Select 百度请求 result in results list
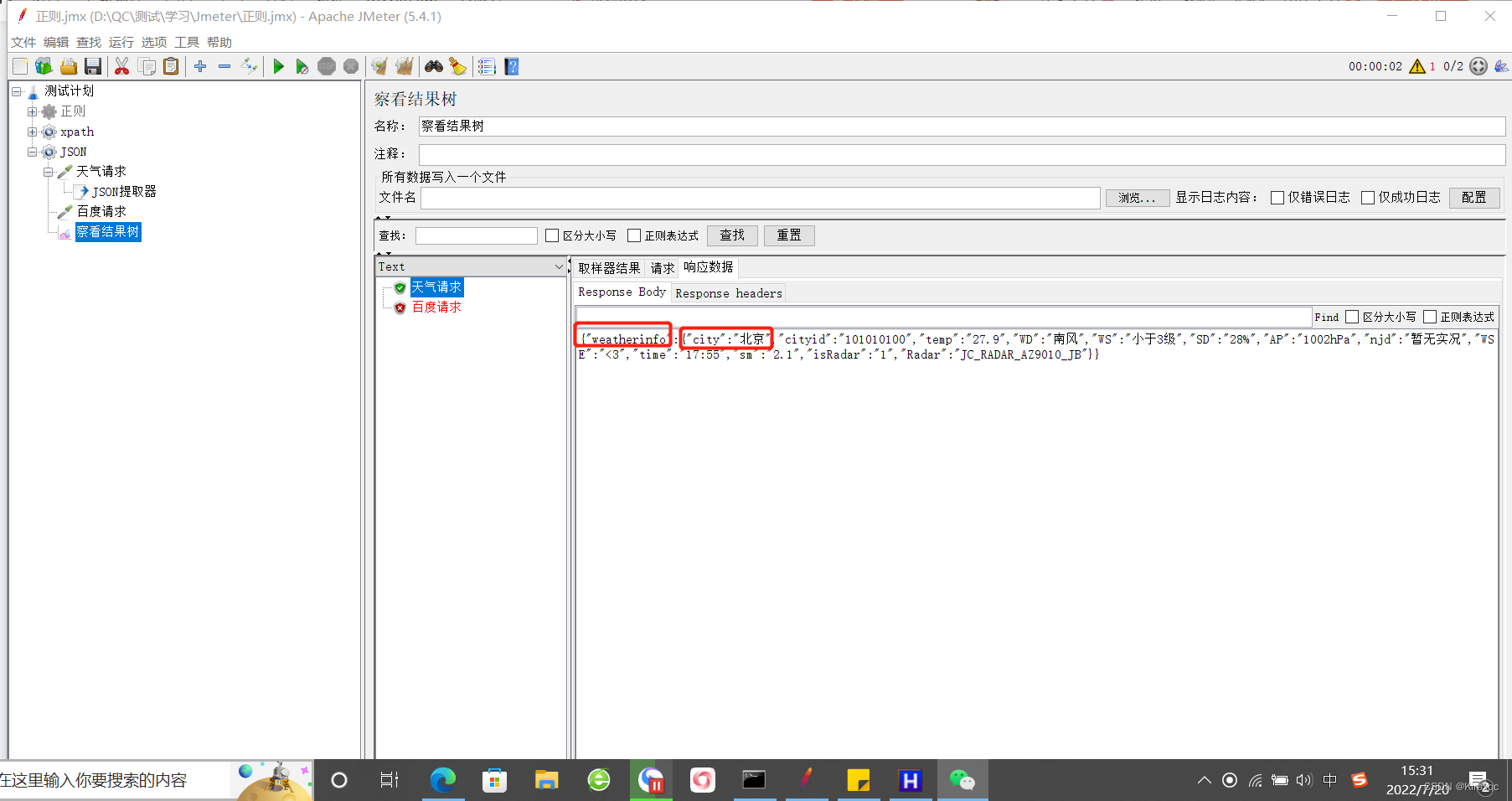This screenshot has height=801, width=1512. [436, 307]
